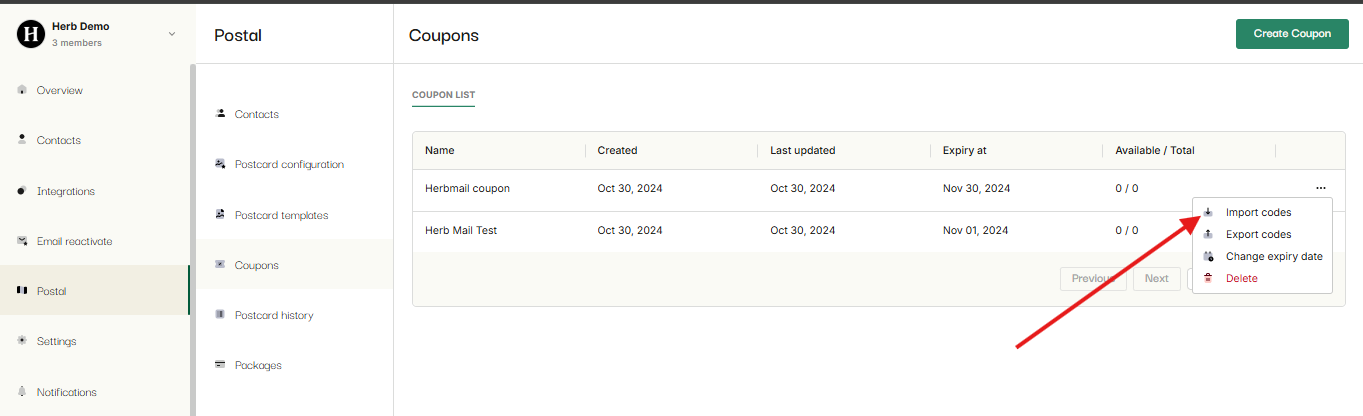
Task: Expand the Herb Demo workspace dropdown
Action: 171,34
